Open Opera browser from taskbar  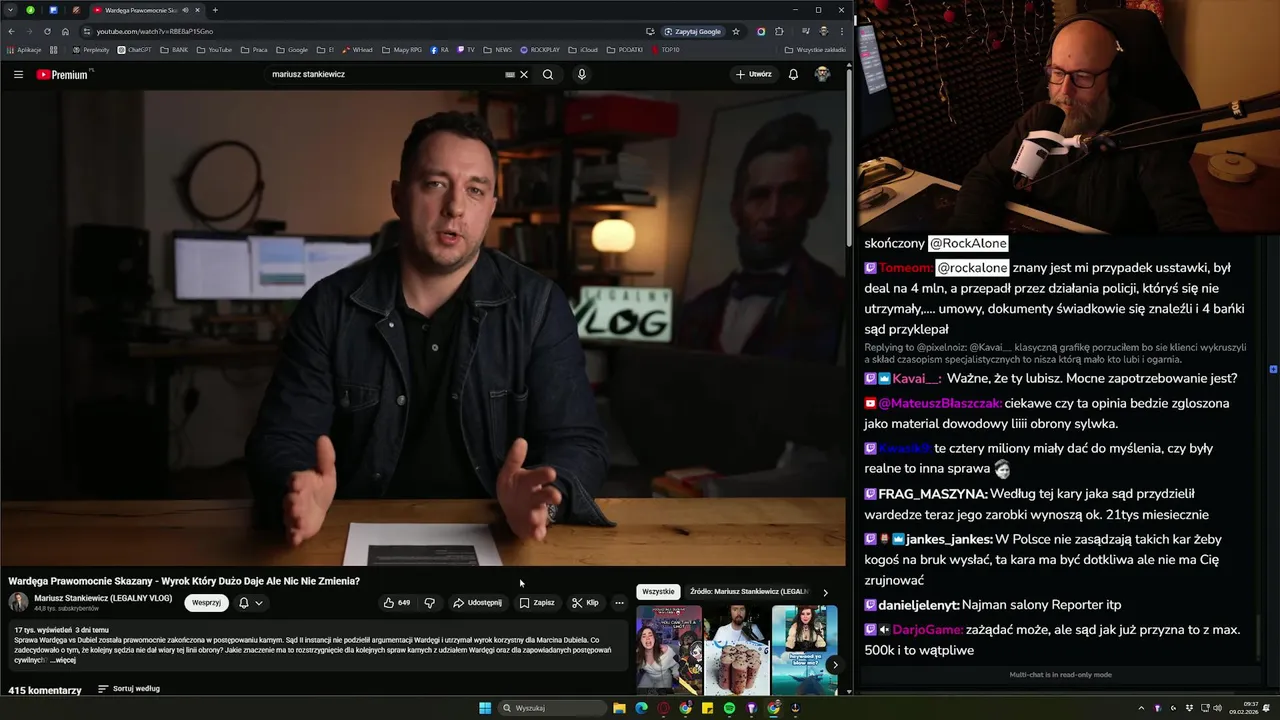pos(664,708)
